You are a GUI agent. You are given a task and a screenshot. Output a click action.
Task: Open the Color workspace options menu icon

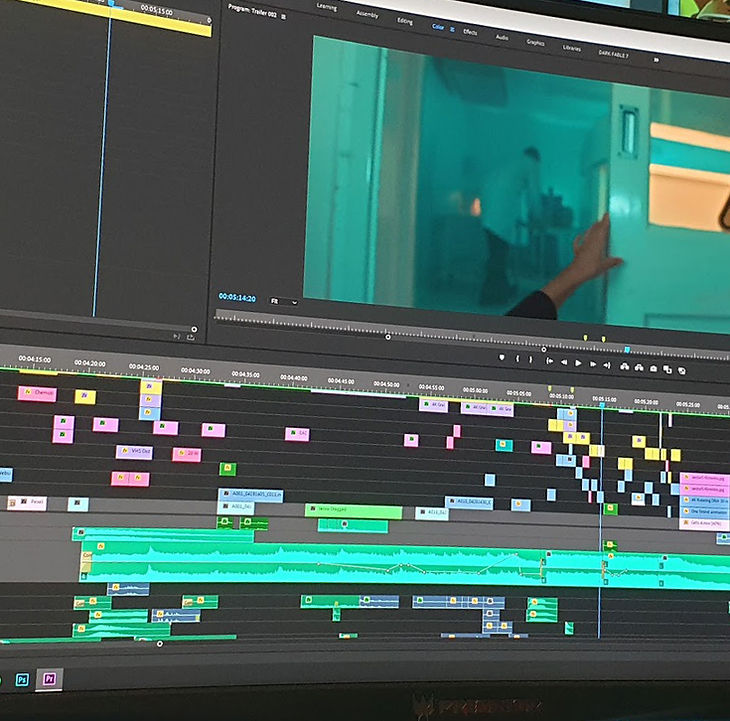coord(452,29)
